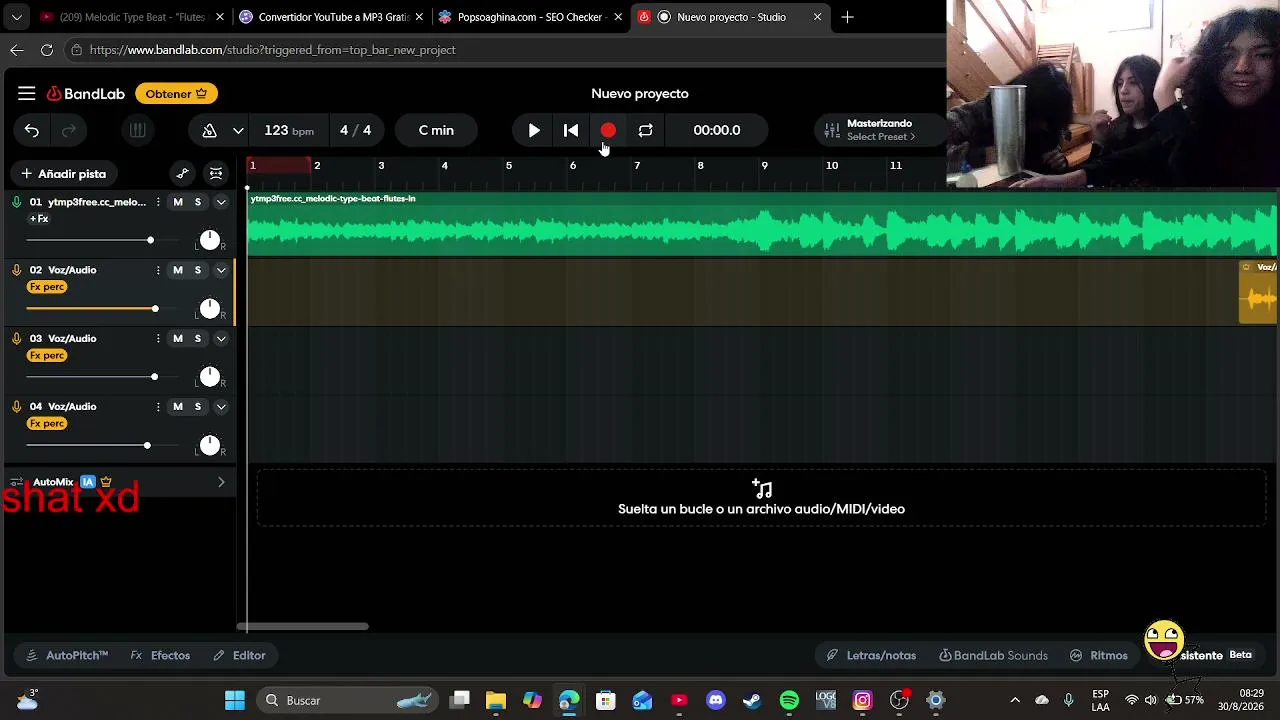The height and width of the screenshot is (720, 1280).
Task: Click bar 5 on the timeline ruler
Action: pyautogui.click(x=508, y=165)
